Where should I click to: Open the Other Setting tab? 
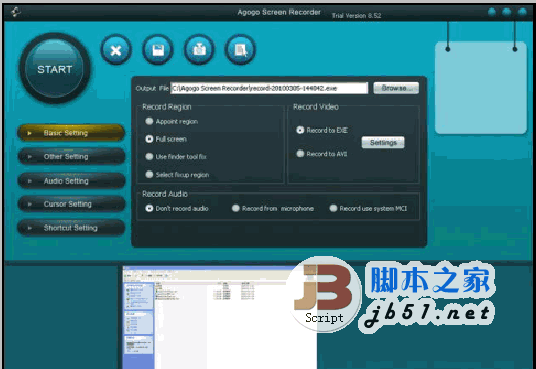71,156
